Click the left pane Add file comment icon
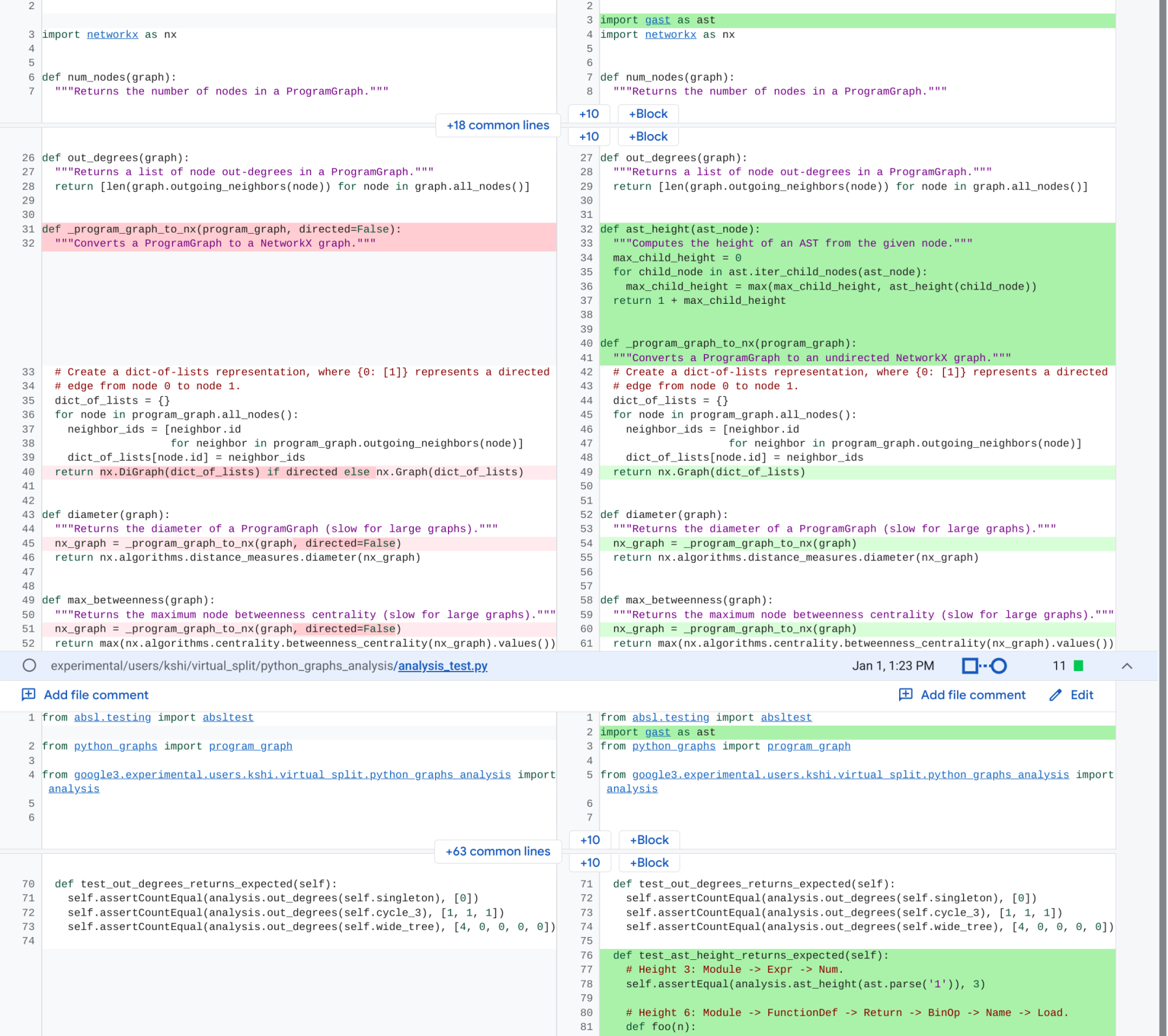The image size is (1168, 1036). [29, 694]
